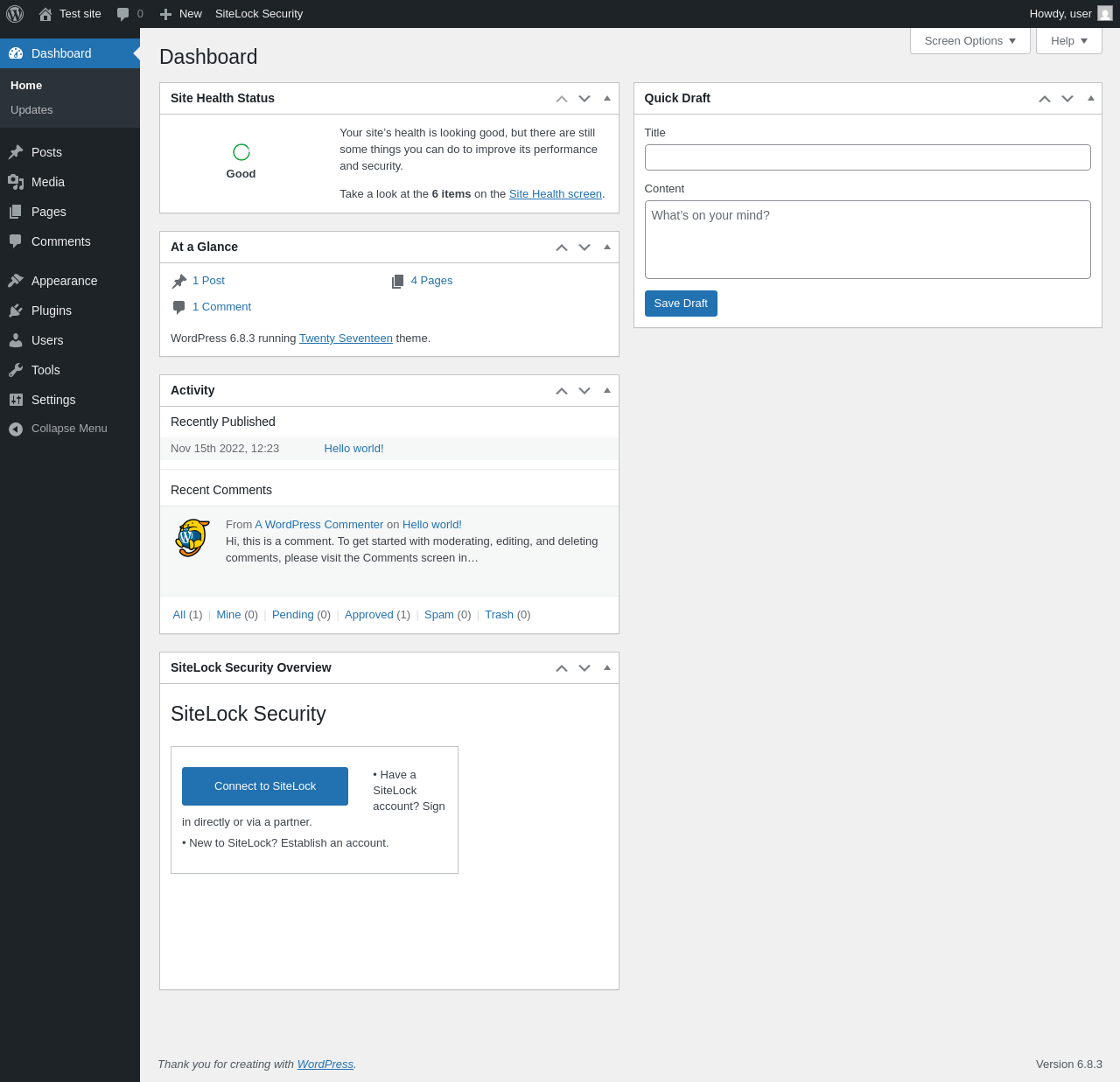Filter comments by Spam

pyautogui.click(x=439, y=615)
